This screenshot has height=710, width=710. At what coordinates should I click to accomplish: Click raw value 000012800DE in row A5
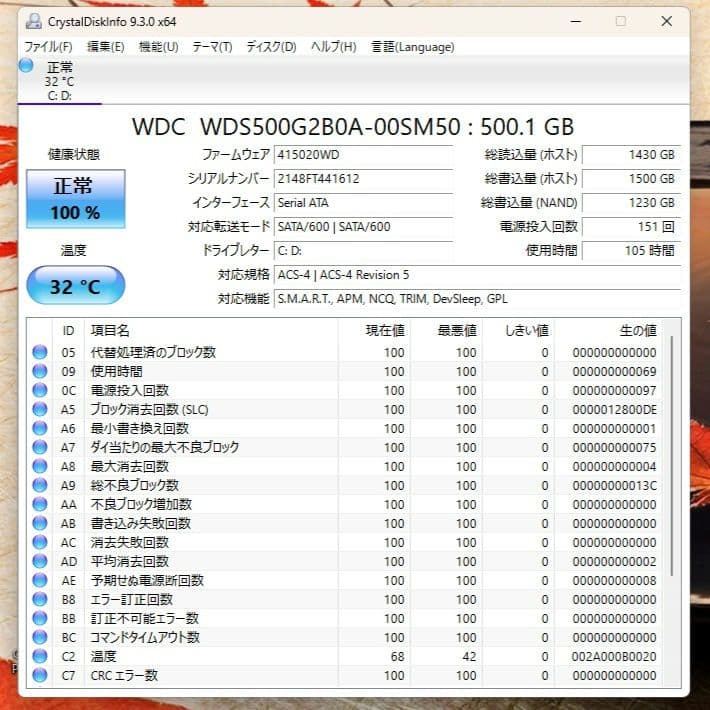[614, 410]
